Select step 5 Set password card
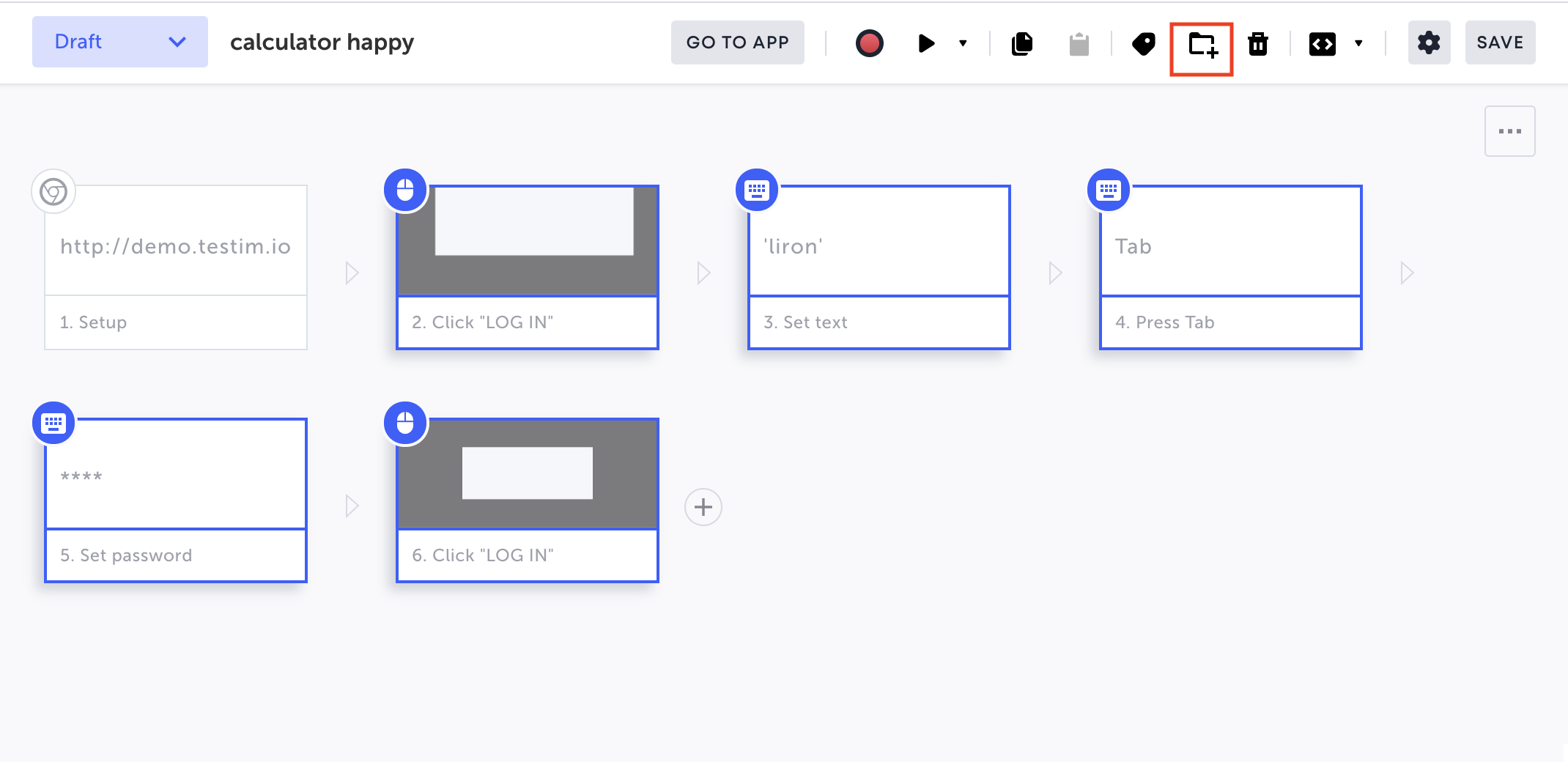The image size is (1568, 762). pos(176,500)
